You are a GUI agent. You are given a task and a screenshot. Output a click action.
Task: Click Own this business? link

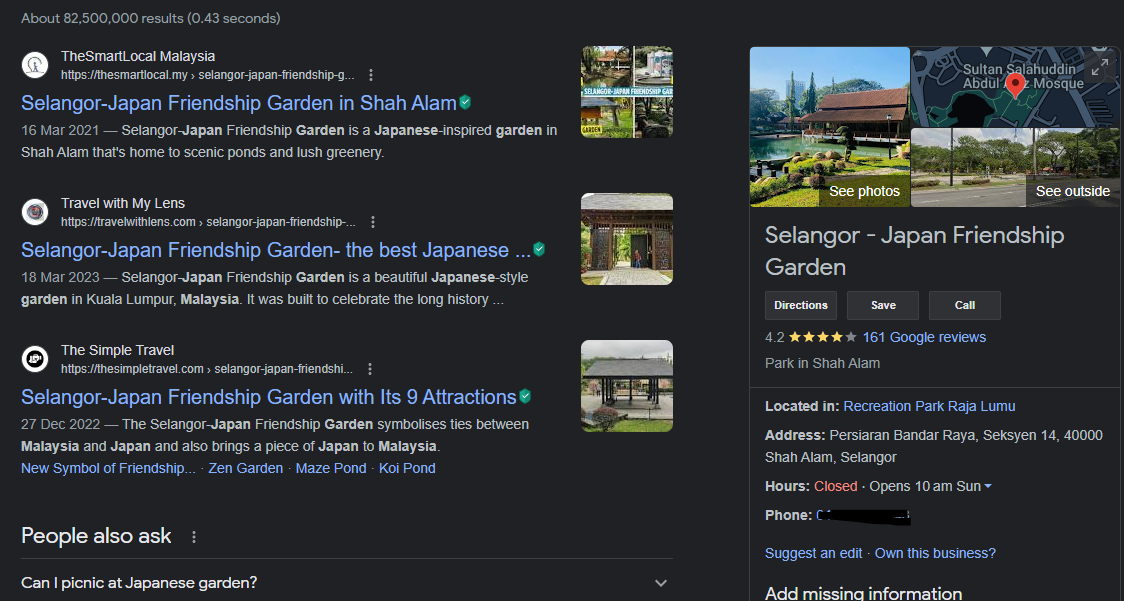pos(935,553)
